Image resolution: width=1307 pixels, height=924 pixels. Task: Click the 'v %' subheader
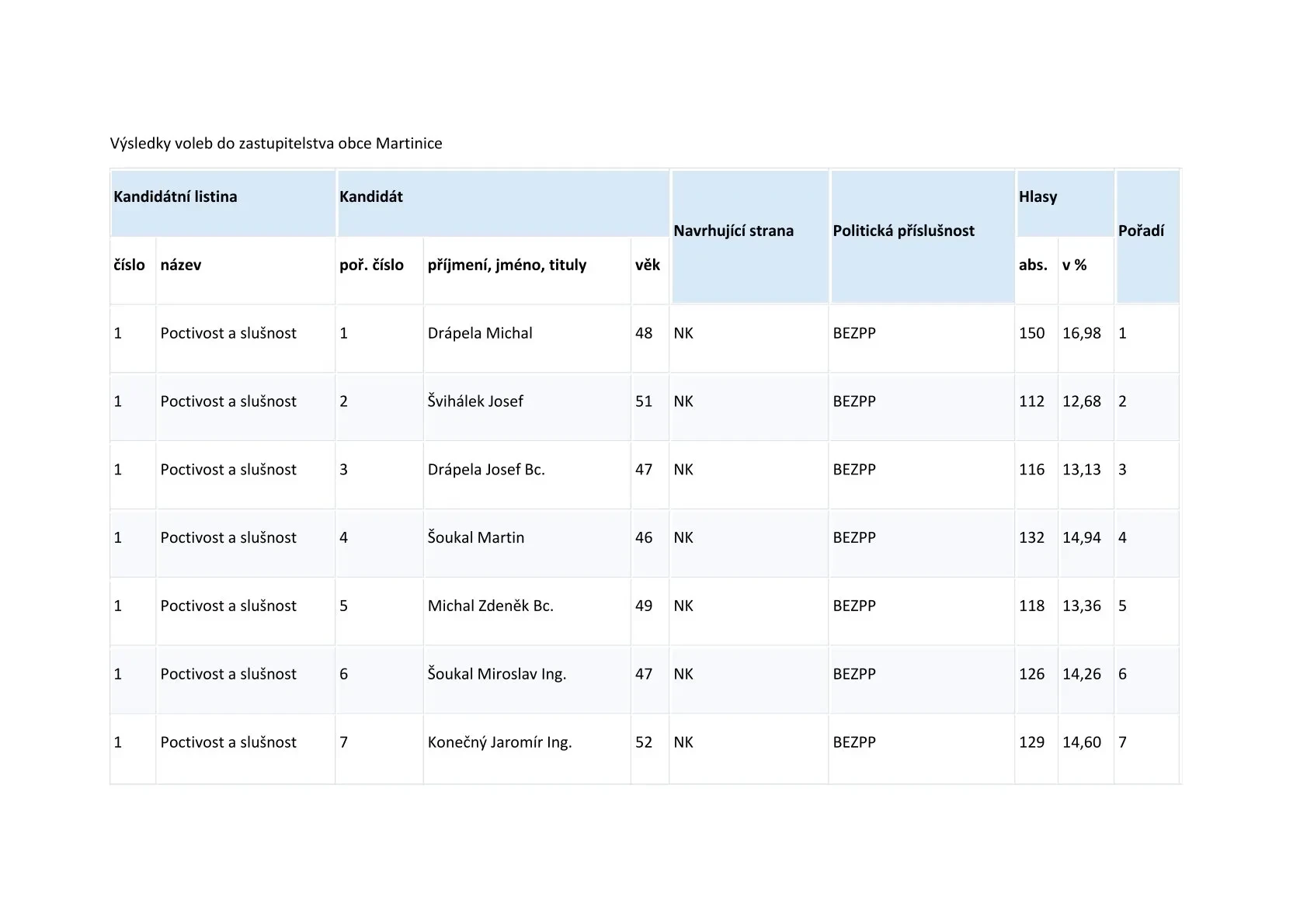1075,265
